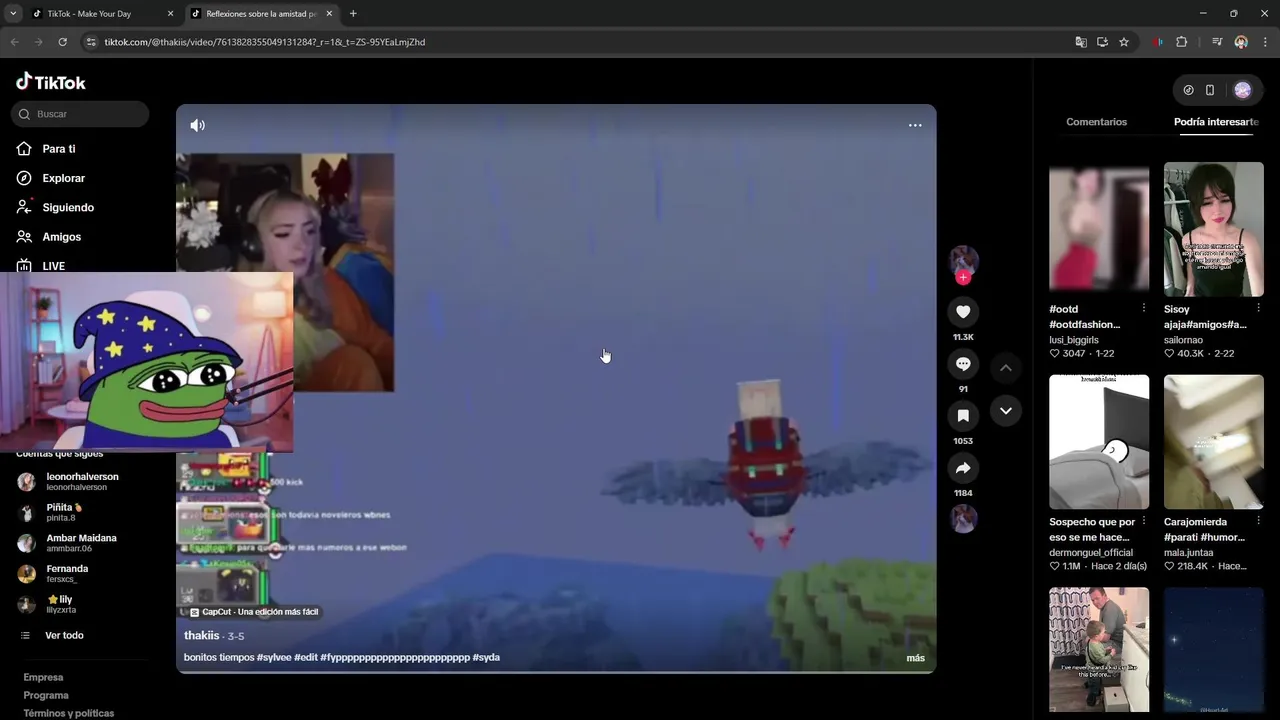Viewport: 1280px width, 720px height.
Task: Click the TikTok logo
Action: (x=51, y=82)
